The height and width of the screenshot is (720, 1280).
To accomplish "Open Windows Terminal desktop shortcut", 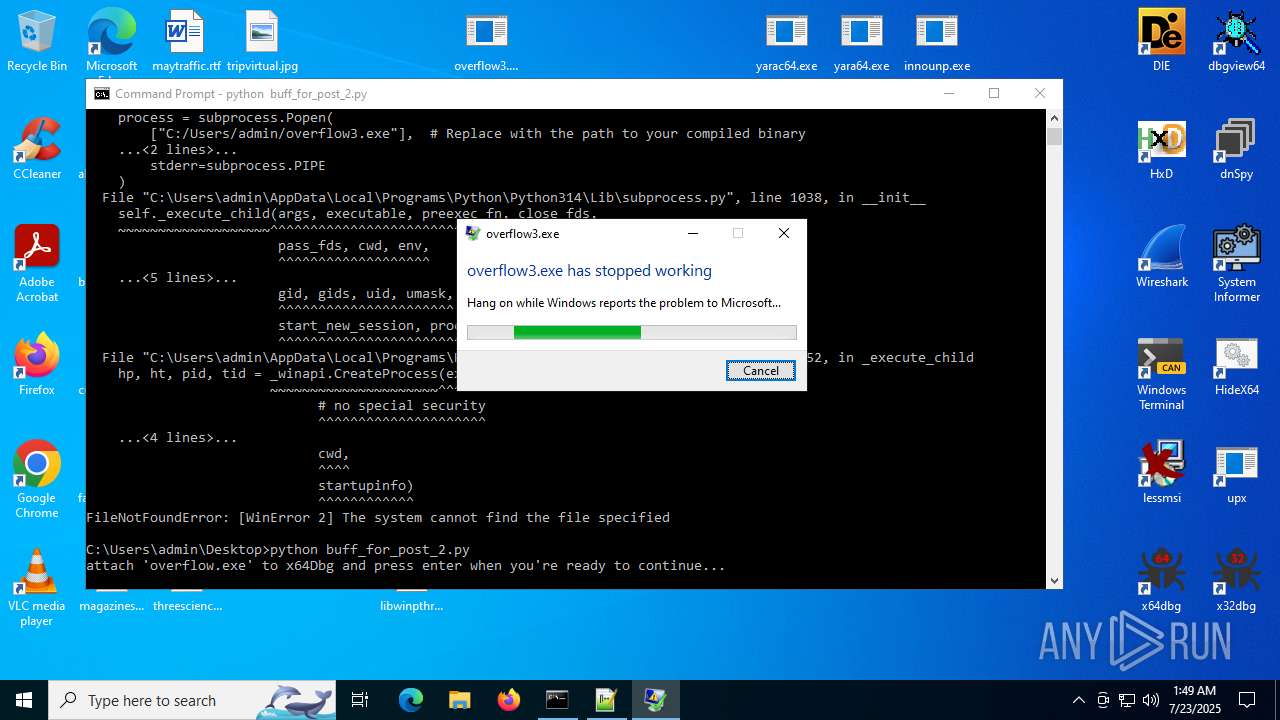I will pos(1161,373).
